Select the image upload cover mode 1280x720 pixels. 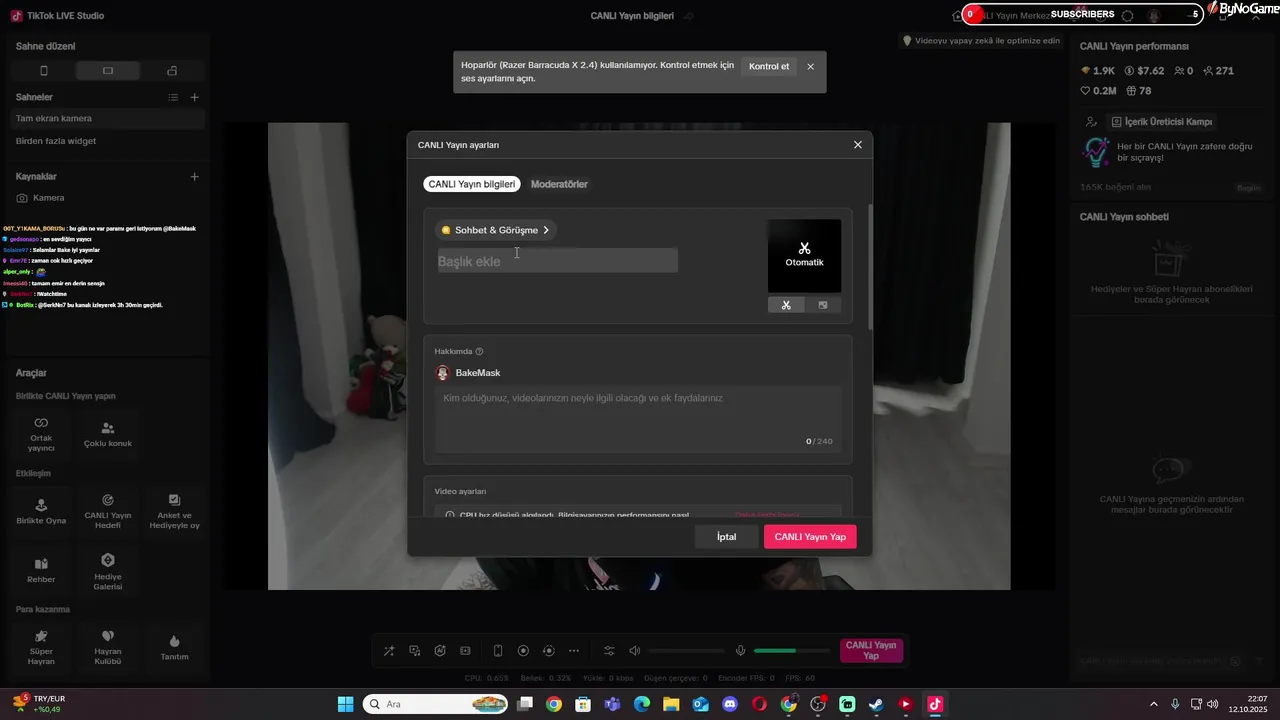click(x=823, y=305)
